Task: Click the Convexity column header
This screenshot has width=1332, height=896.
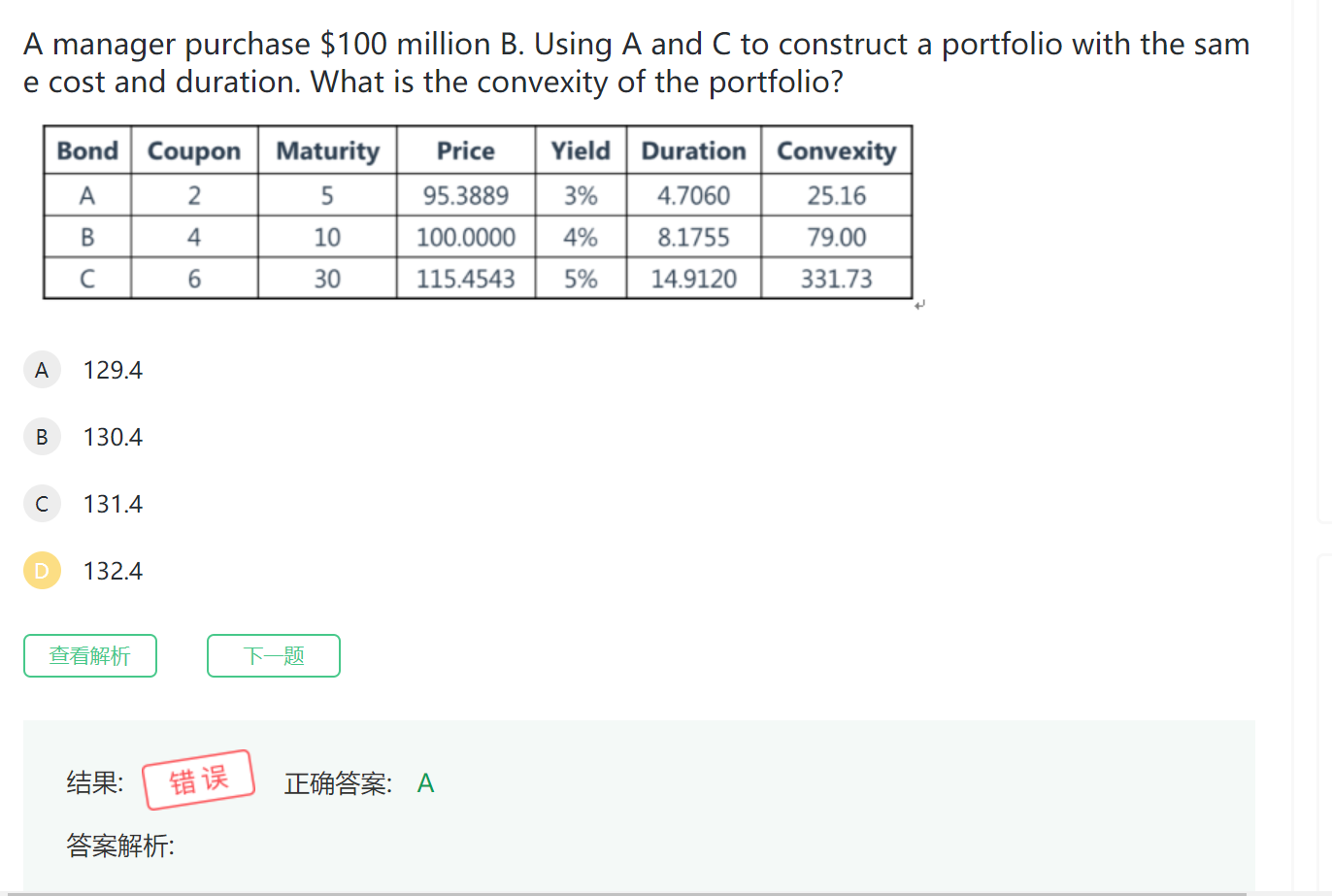Action: point(836,151)
